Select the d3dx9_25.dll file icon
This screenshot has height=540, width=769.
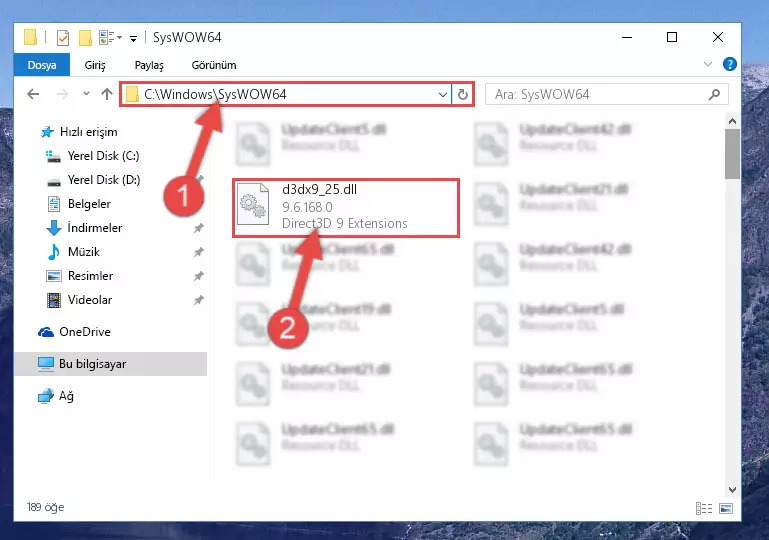click(253, 204)
